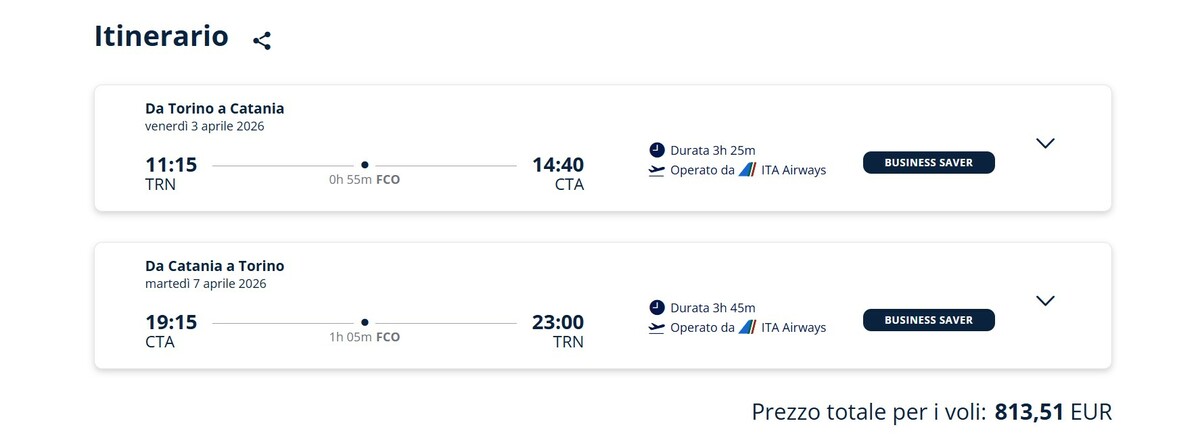Click the airplane icon on the outbound flight
1200x440 pixels.
click(x=656, y=170)
